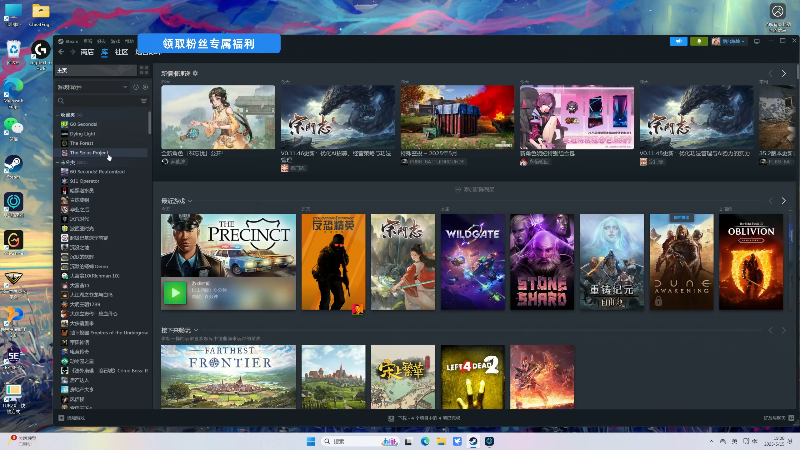This screenshot has width=800, height=450.
Task: Open the what's new settings gear
Action: click(x=195, y=73)
